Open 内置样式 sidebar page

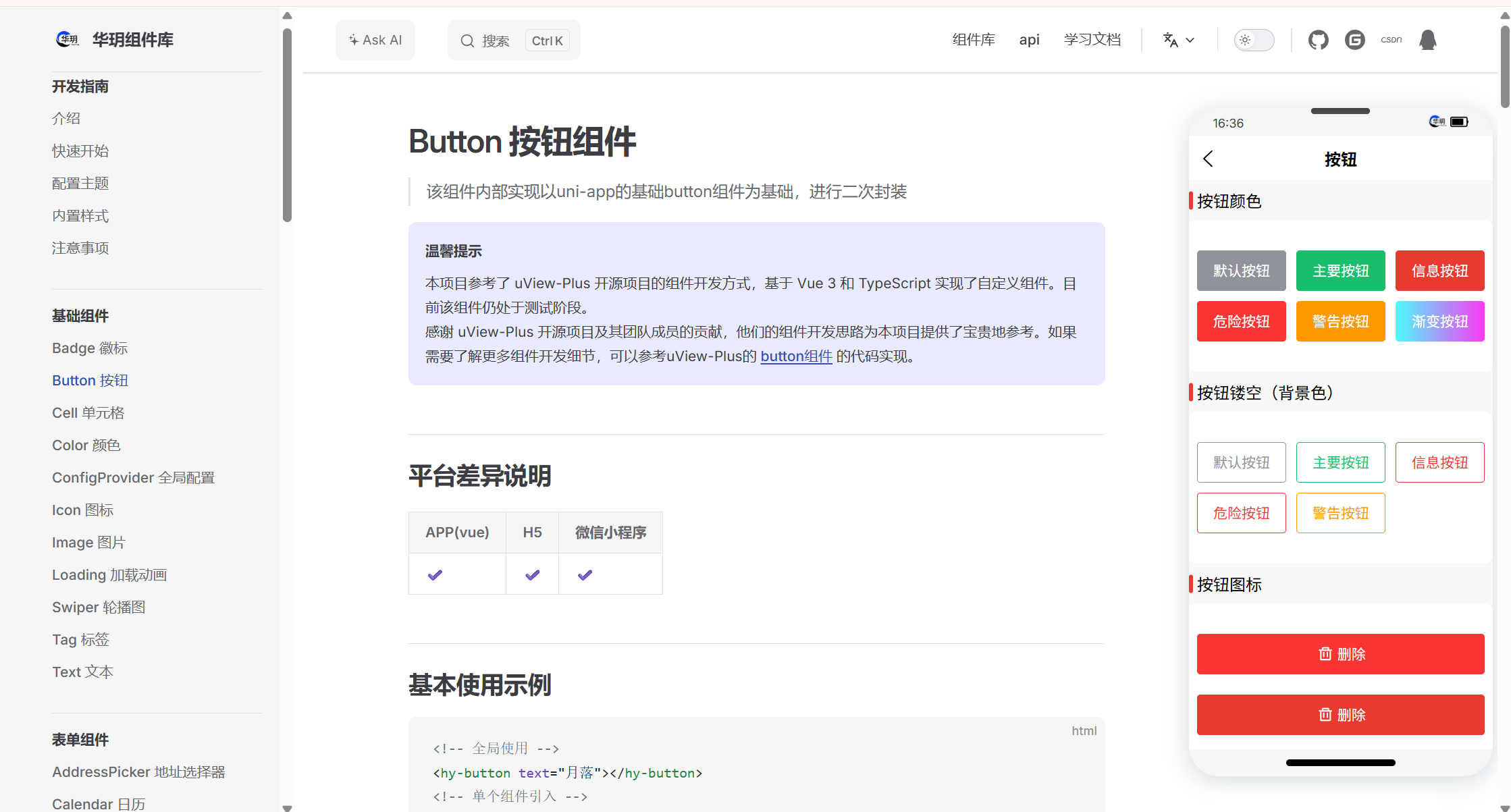[80, 216]
